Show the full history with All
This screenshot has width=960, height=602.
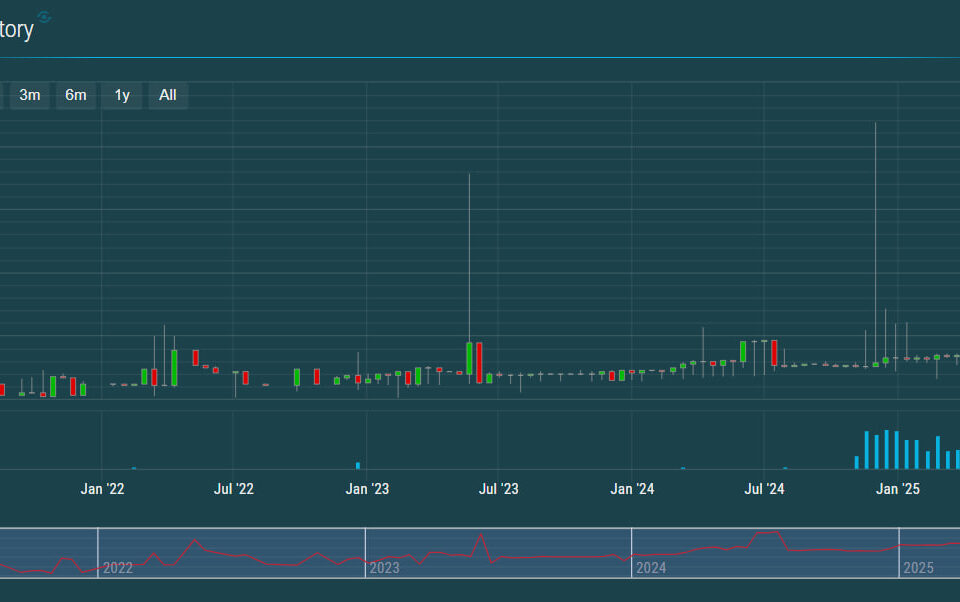coord(168,95)
